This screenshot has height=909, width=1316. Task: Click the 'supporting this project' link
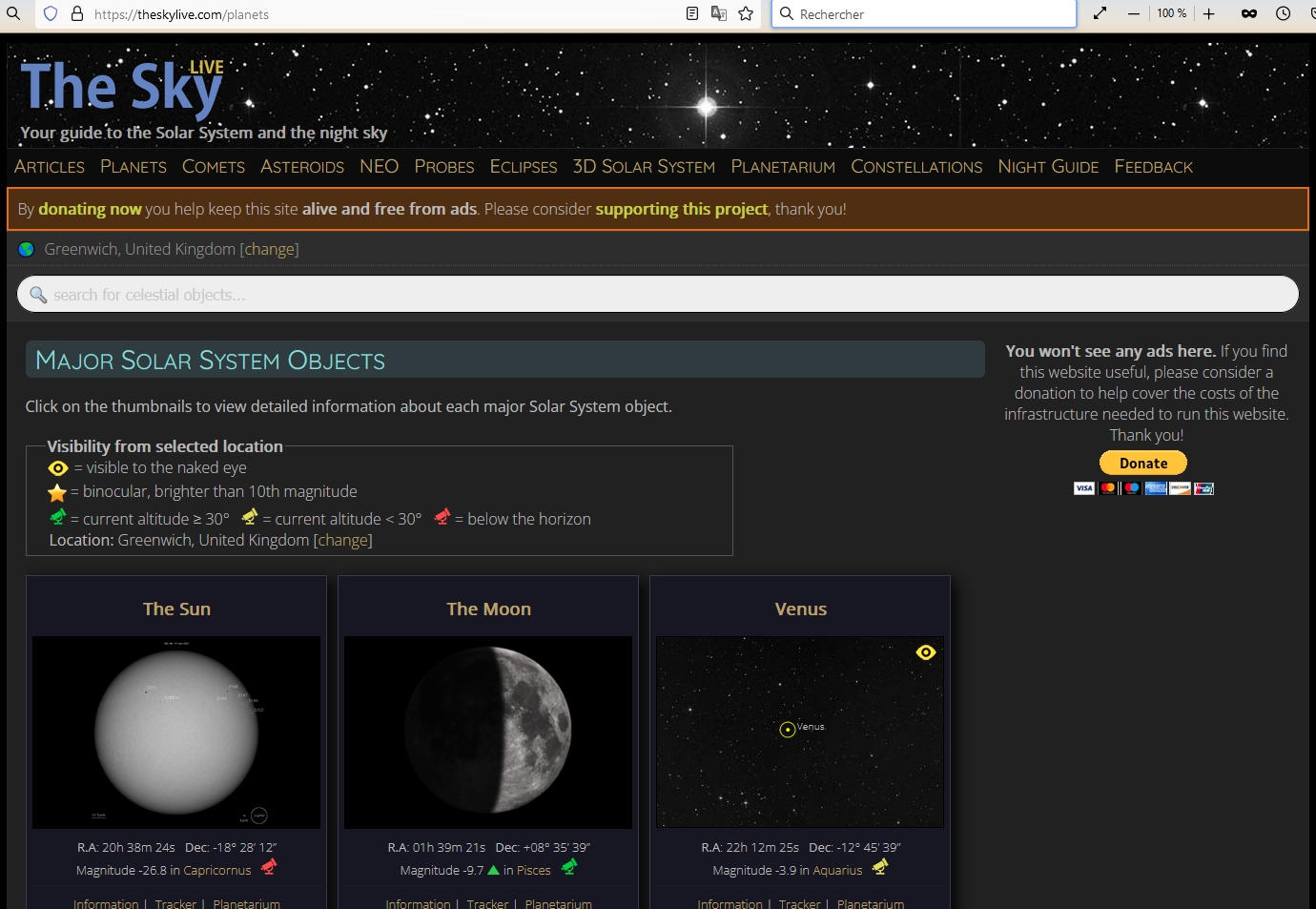(681, 209)
